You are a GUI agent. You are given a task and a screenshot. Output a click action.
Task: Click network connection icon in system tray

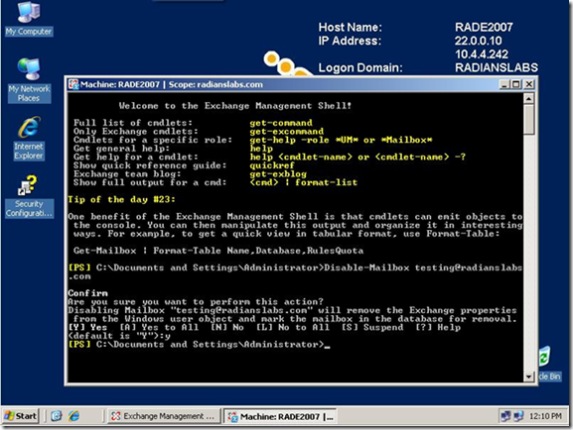[x=506, y=416]
